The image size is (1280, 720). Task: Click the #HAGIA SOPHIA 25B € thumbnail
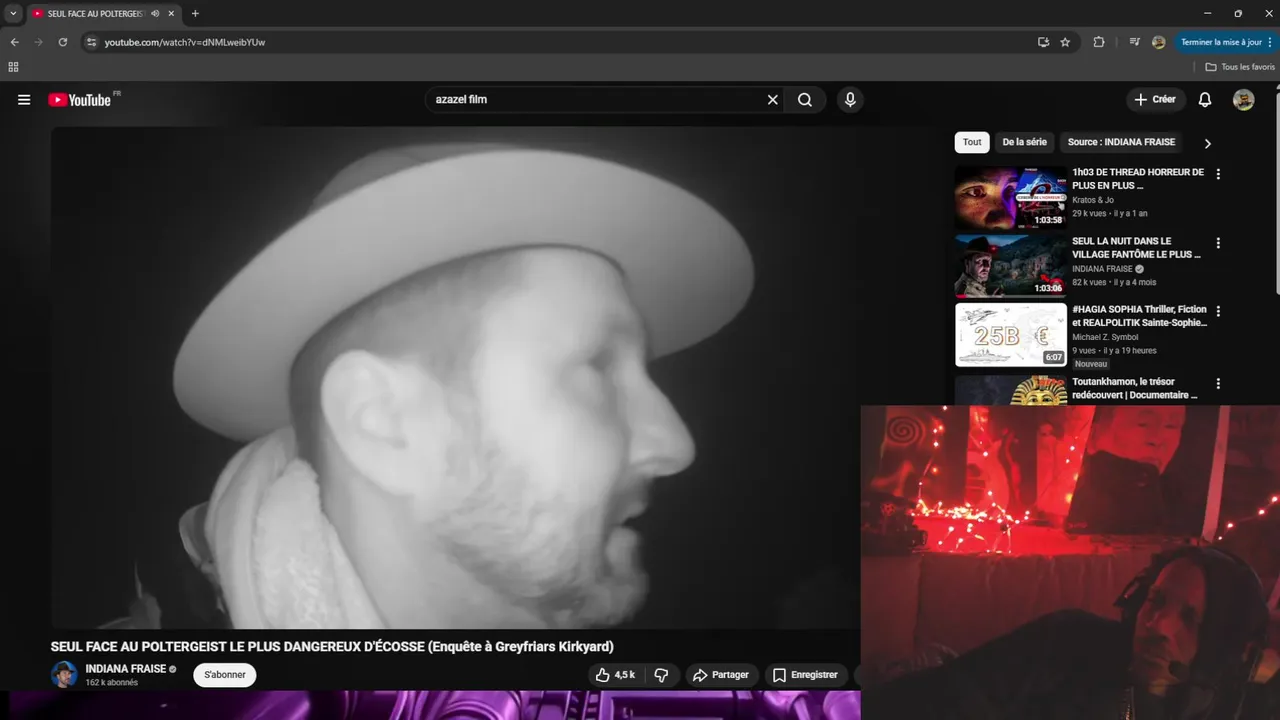[1011, 335]
